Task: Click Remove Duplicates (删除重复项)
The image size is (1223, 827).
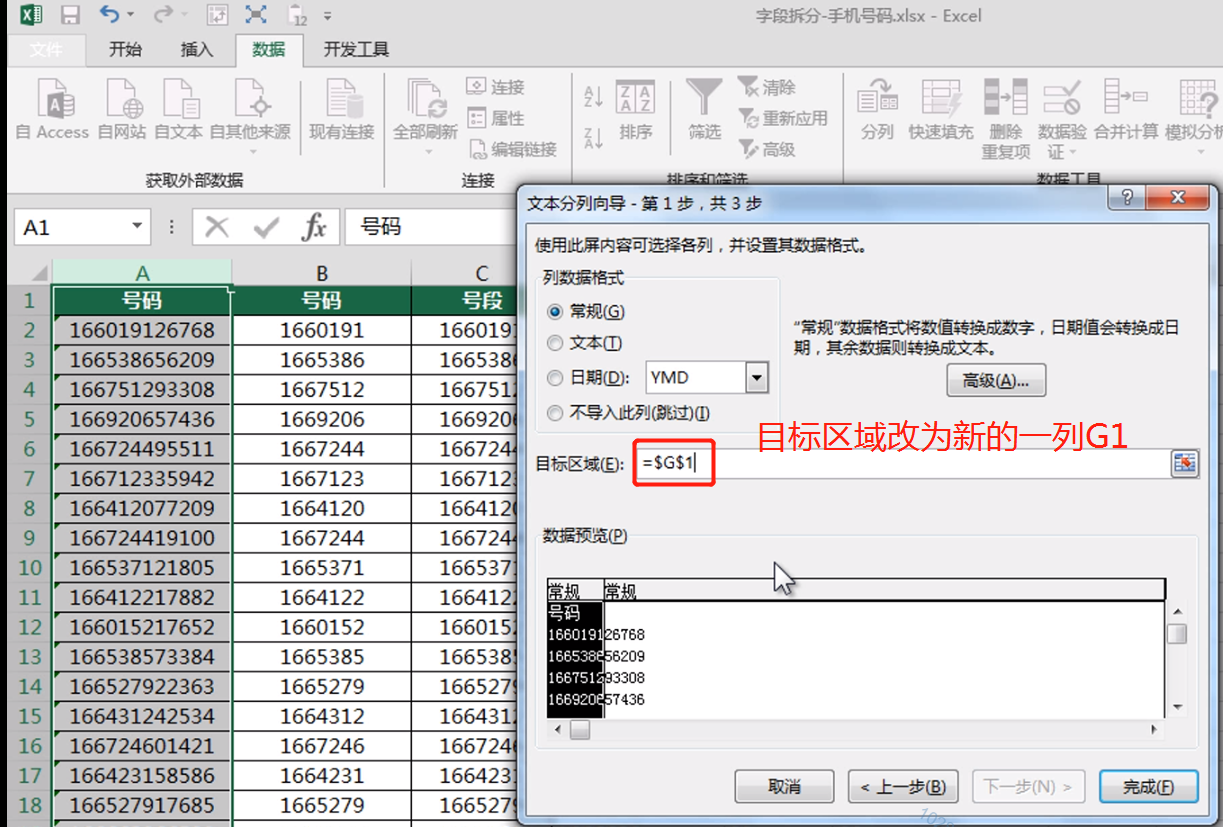Action: (x=1005, y=119)
